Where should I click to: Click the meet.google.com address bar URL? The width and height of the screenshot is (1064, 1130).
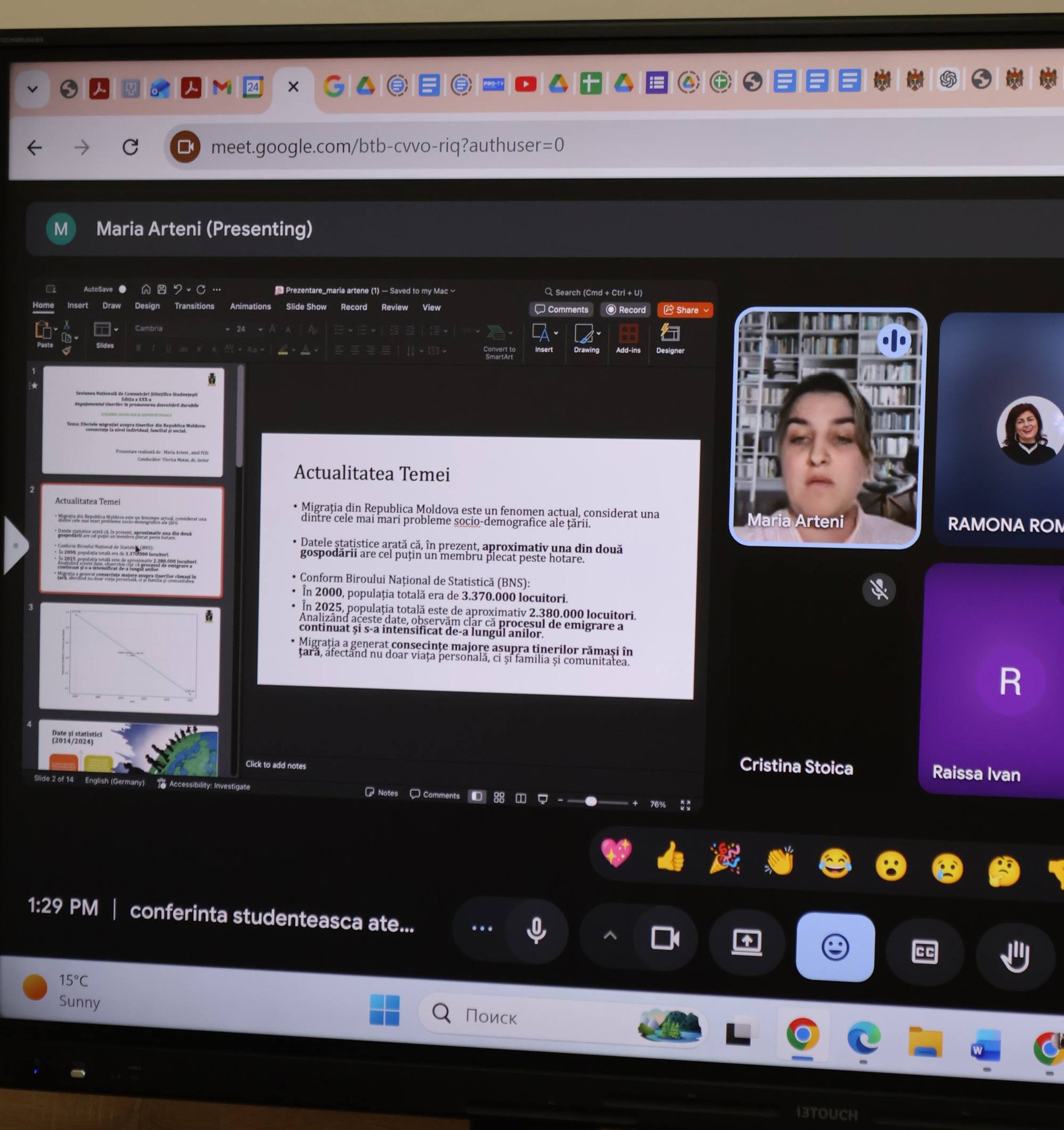click(387, 146)
